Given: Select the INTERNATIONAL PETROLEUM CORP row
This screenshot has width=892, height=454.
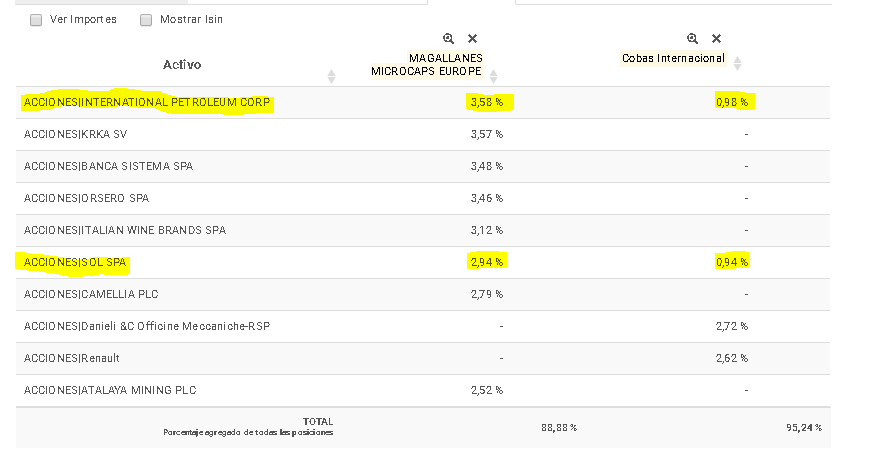Looking at the screenshot, I should coord(423,102).
